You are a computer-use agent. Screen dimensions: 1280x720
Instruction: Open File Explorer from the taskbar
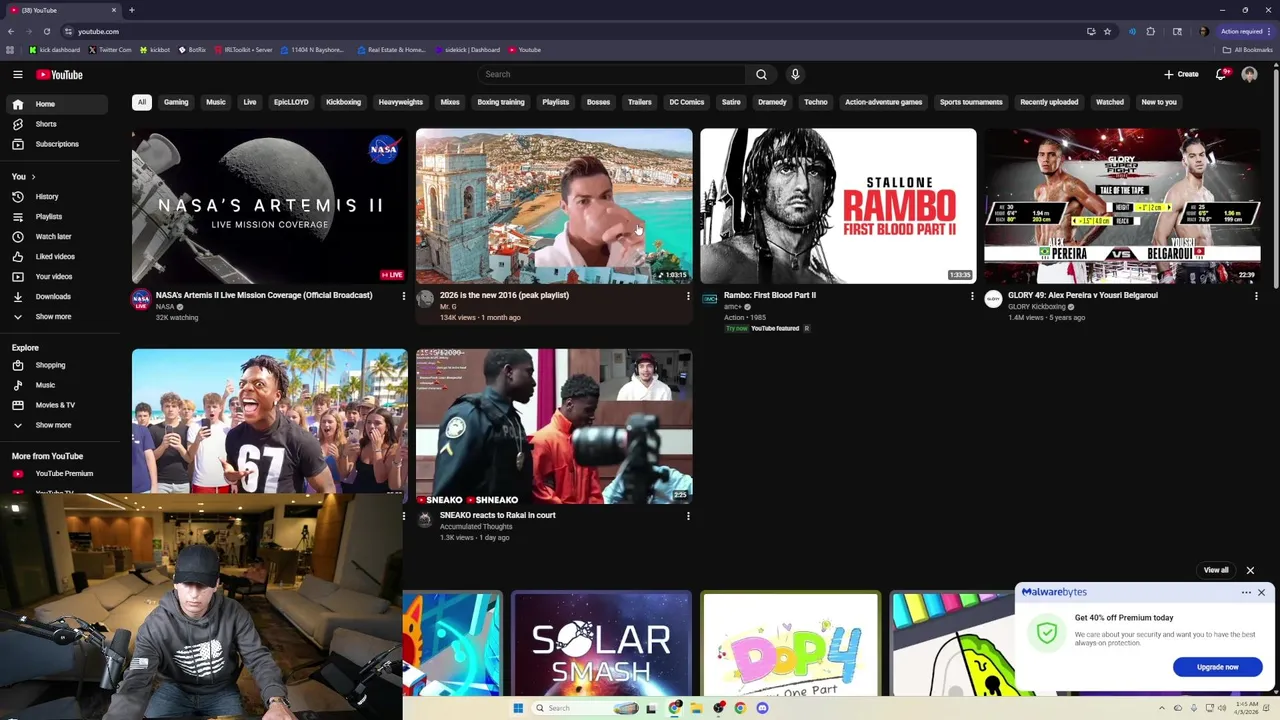pos(696,708)
